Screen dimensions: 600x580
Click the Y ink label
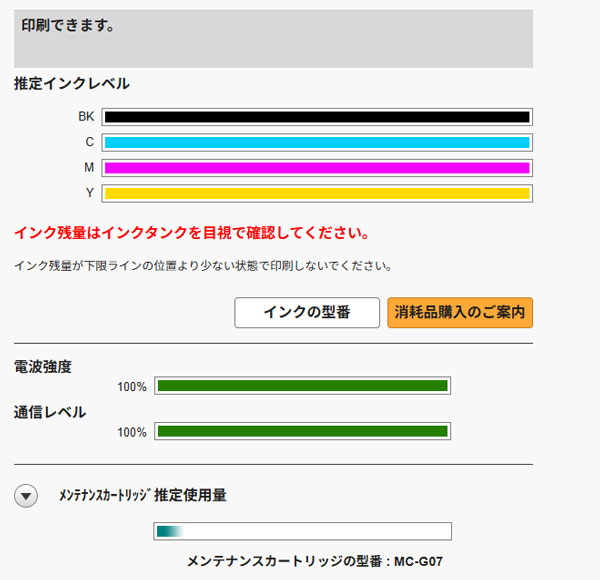tap(90, 193)
